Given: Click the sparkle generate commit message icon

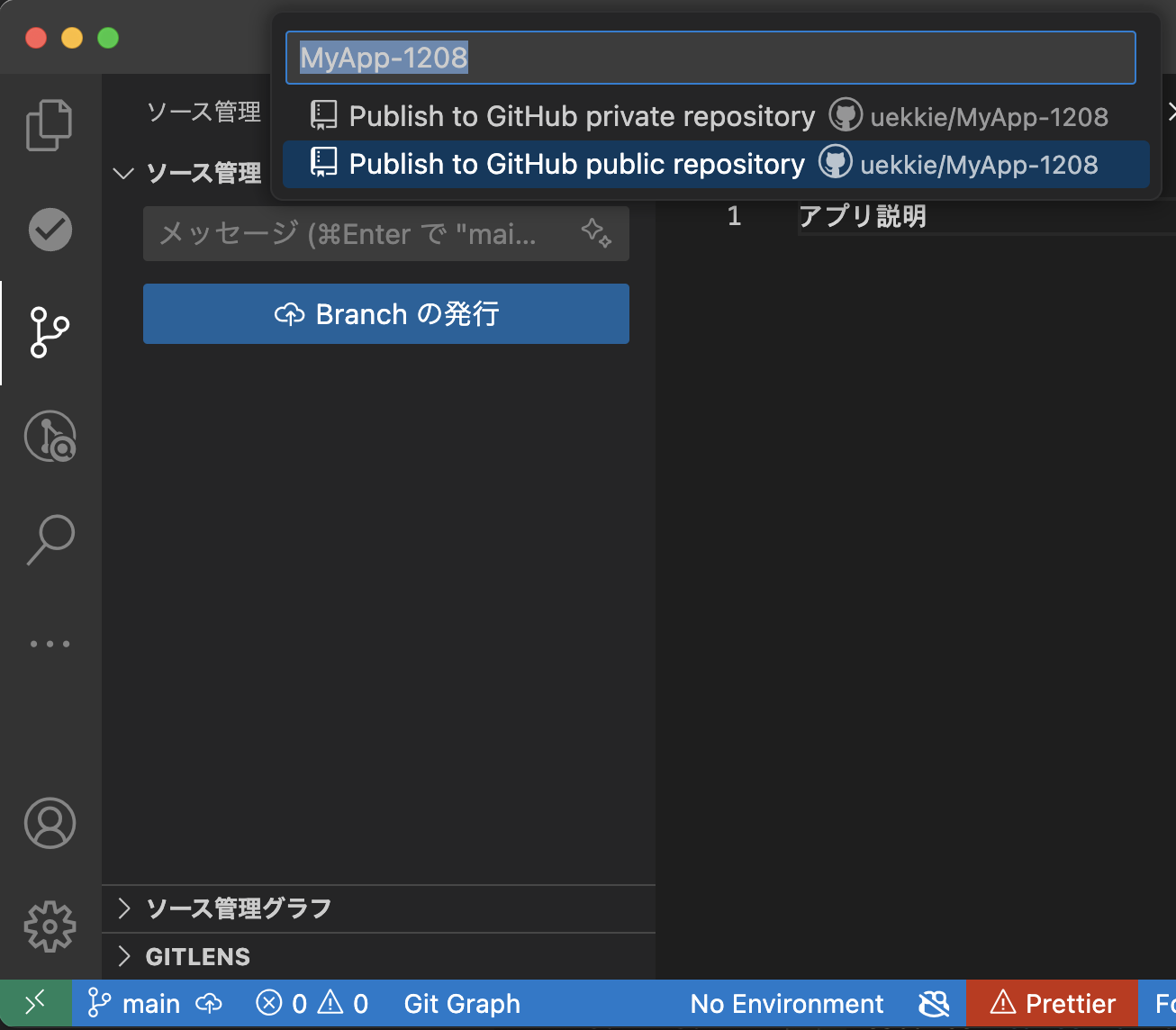Looking at the screenshot, I should 596,233.
